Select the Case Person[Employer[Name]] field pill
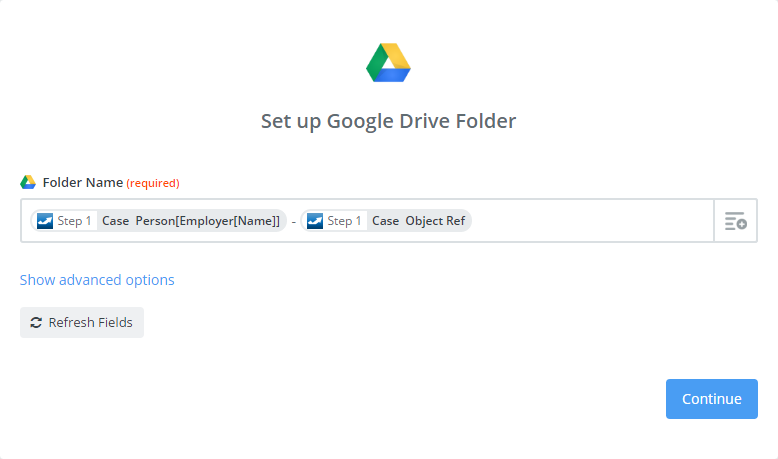 [x=159, y=221]
